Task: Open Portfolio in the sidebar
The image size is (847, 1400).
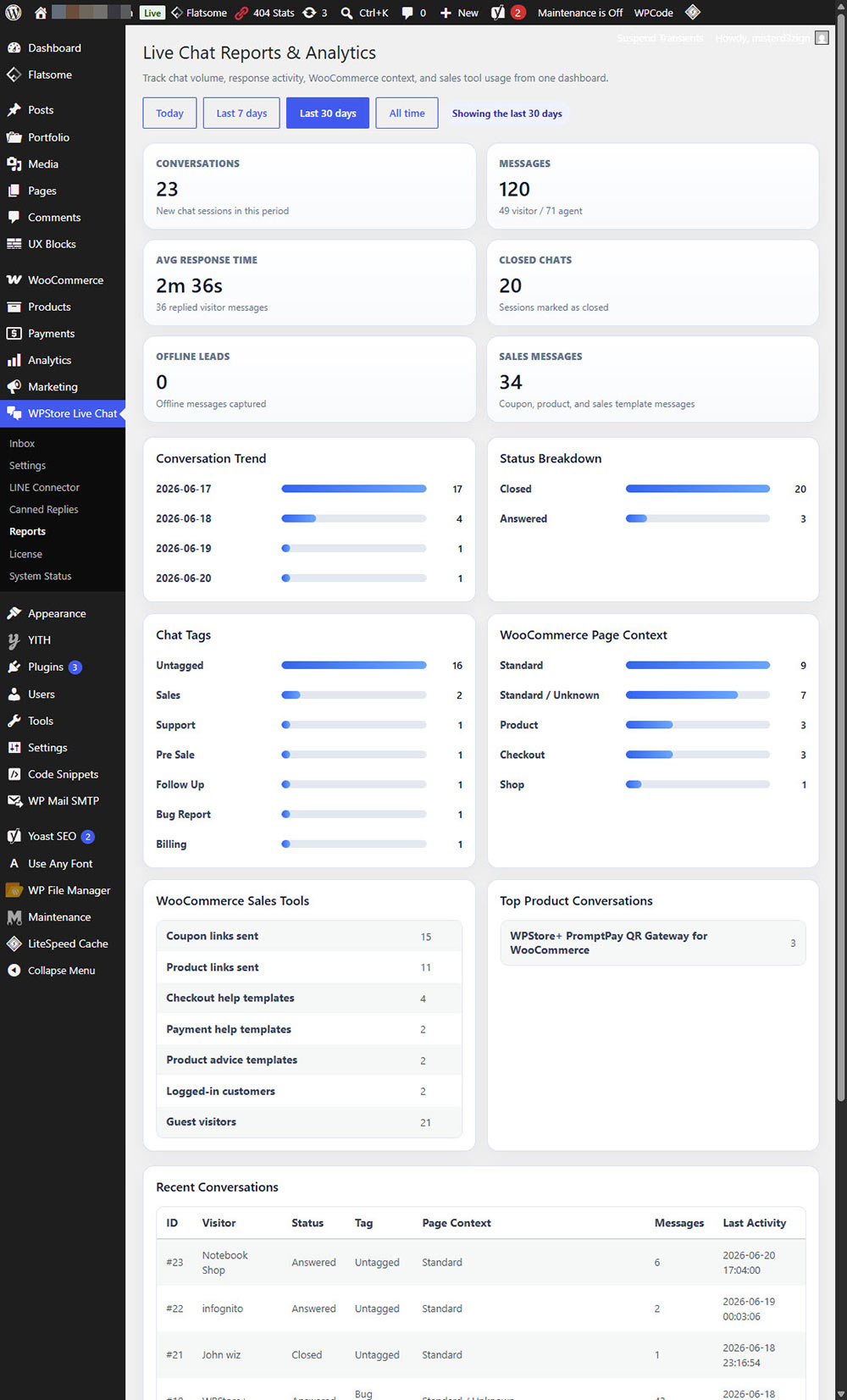Action: click(63, 137)
